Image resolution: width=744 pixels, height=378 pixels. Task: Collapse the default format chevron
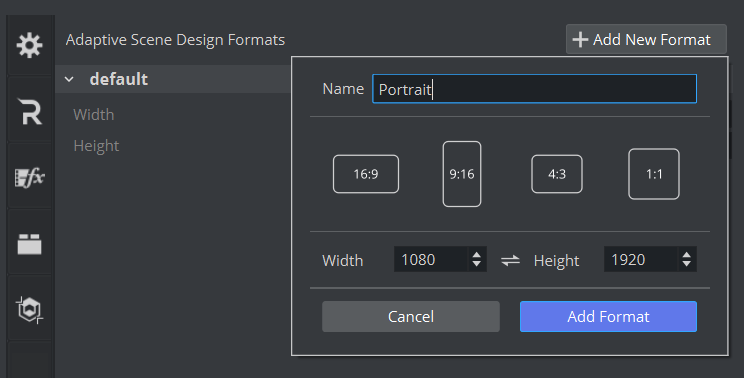(x=69, y=79)
